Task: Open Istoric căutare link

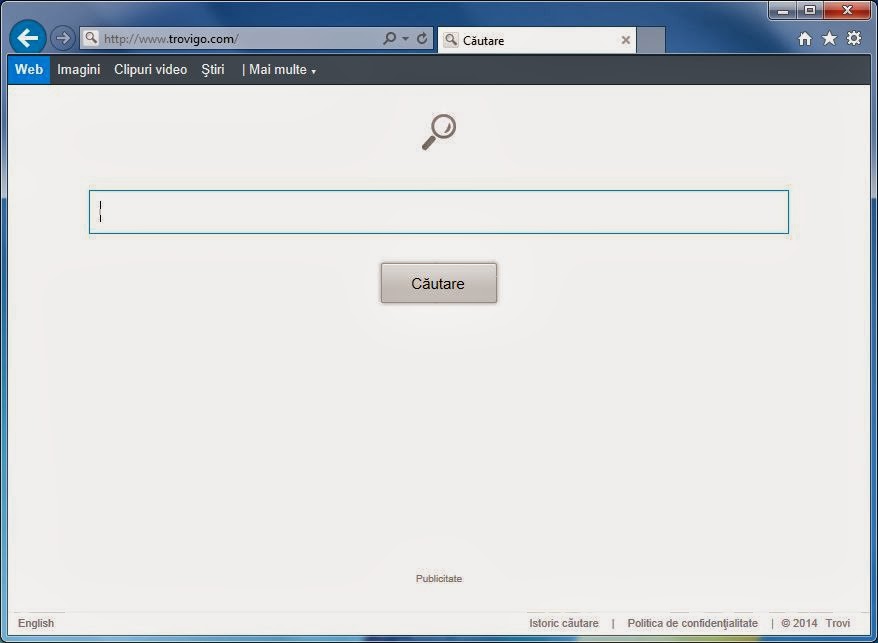Action: [x=563, y=623]
